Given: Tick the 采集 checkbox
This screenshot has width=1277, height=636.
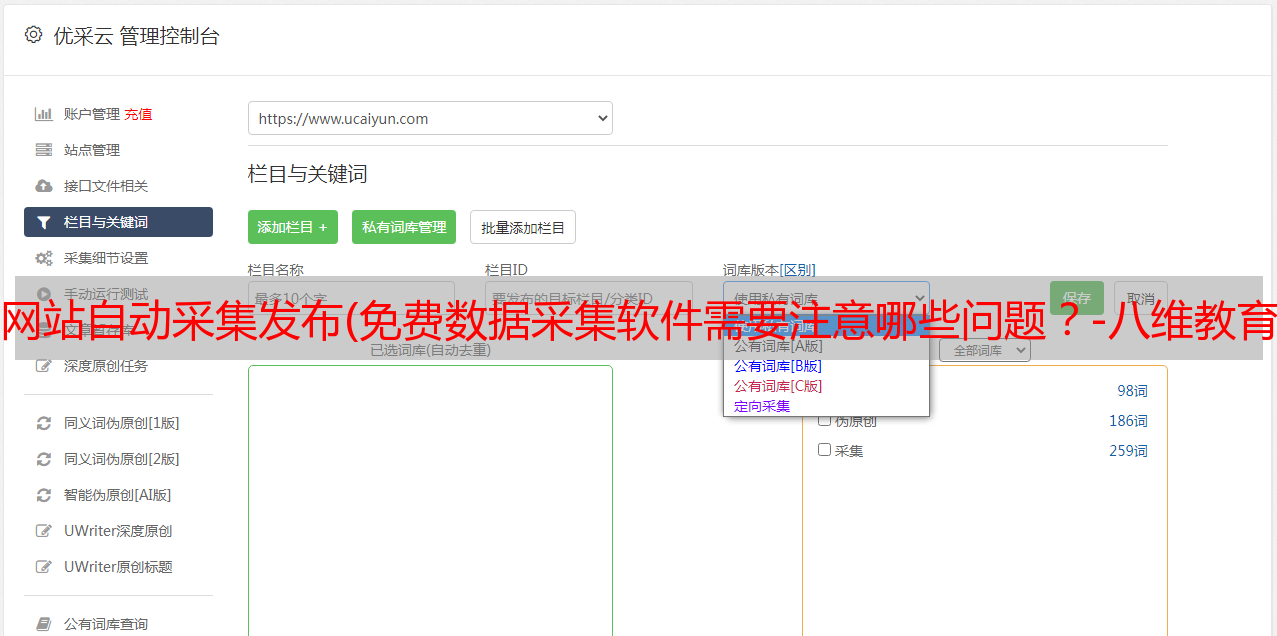Looking at the screenshot, I should (x=825, y=450).
